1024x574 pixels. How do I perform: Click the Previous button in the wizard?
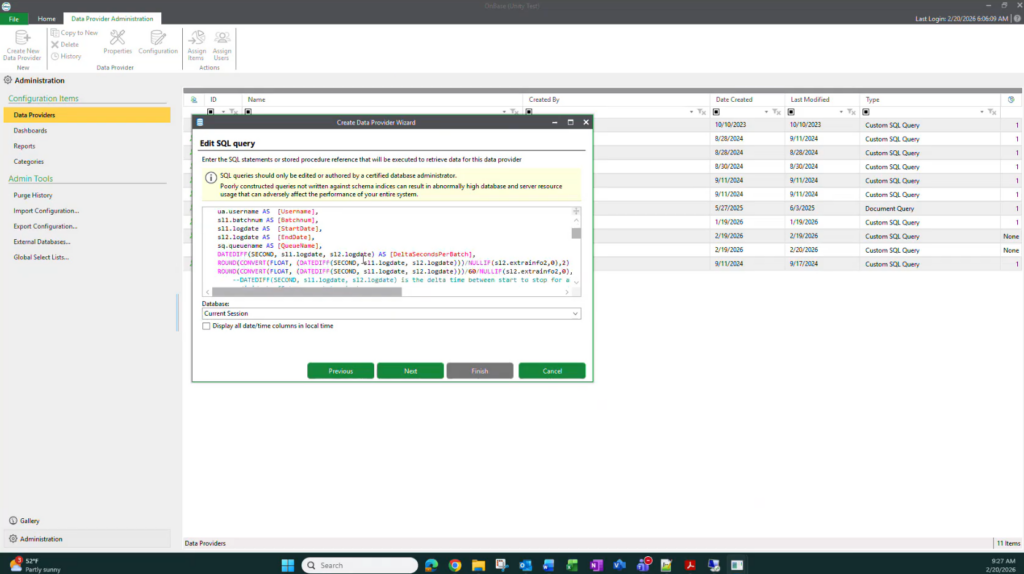click(x=340, y=371)
